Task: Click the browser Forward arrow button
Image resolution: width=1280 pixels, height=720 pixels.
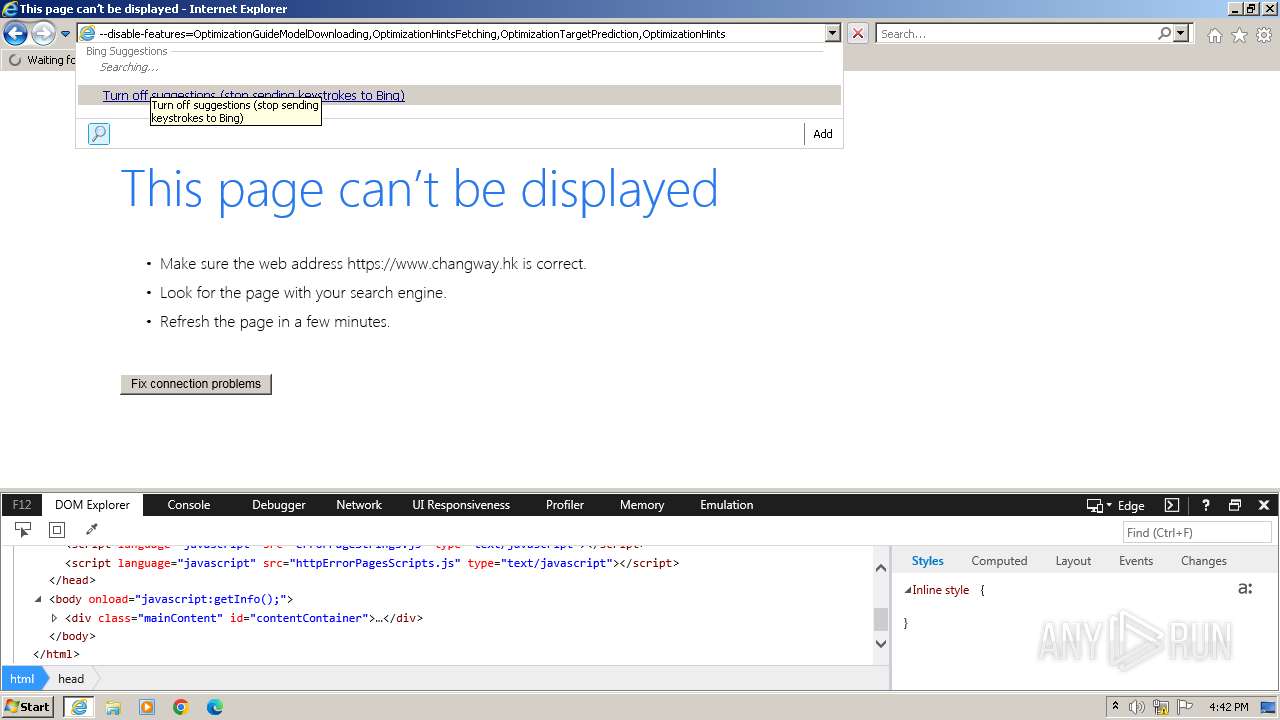Action: pyautogui.click(x=43, y=34)
